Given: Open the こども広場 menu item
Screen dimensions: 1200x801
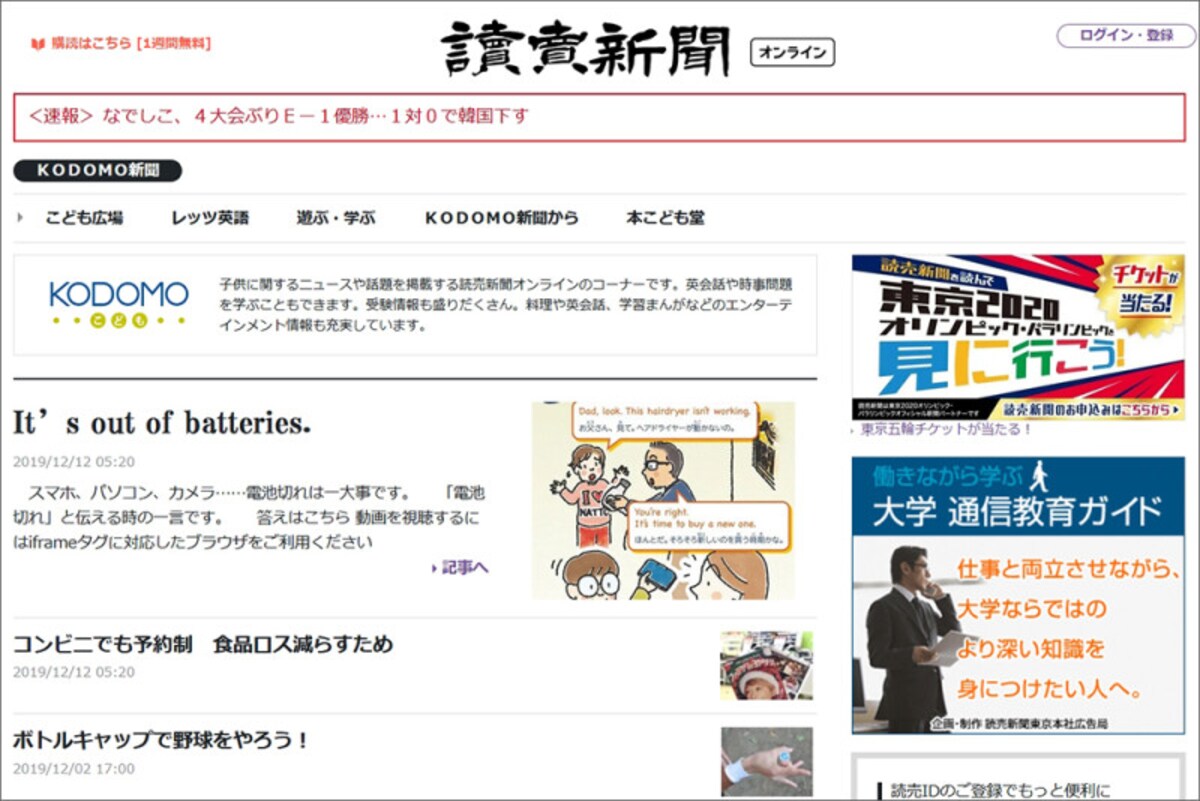Looking at the screenshot, I should 84,217.
